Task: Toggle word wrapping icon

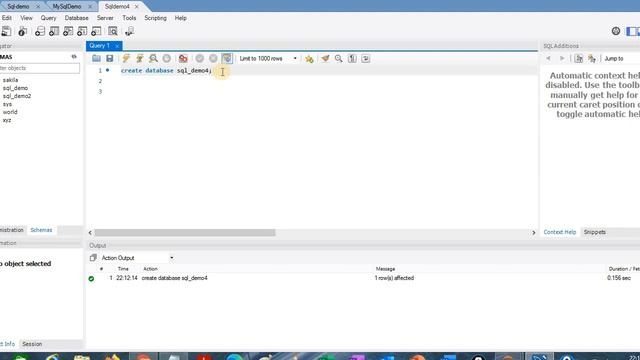Action: click(366, 58)
